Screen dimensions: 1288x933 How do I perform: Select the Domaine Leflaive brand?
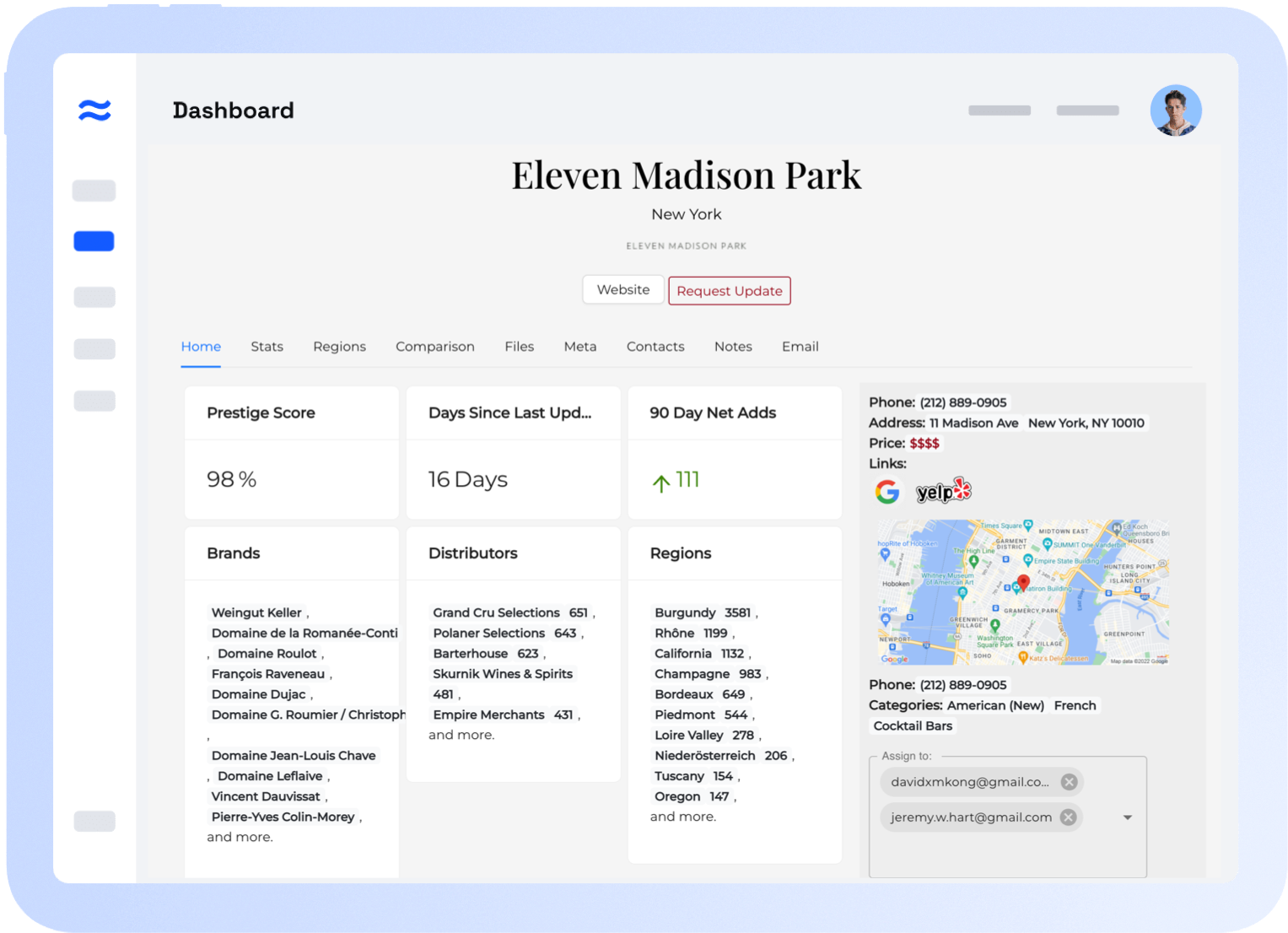[x=270, y=776]
